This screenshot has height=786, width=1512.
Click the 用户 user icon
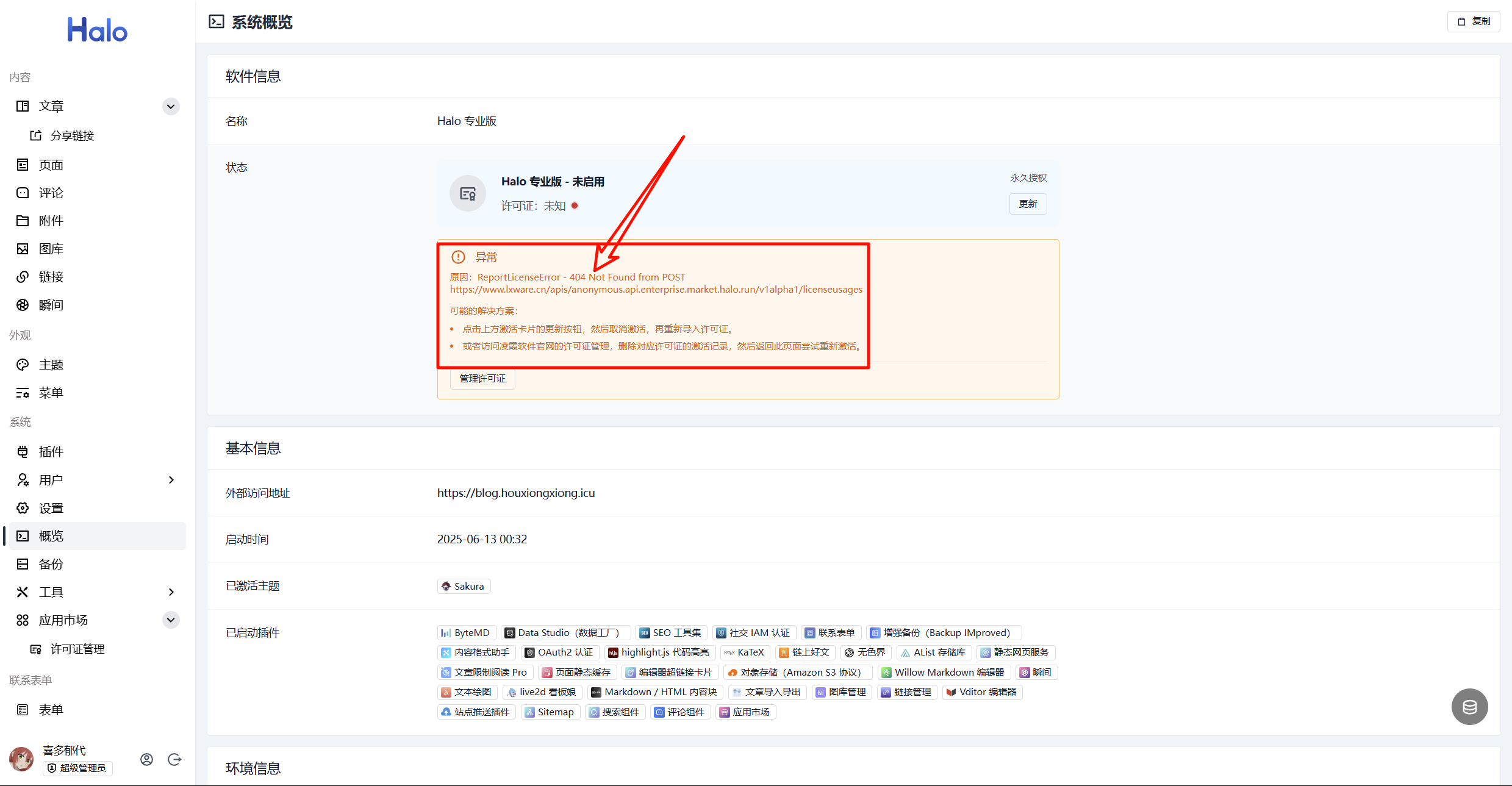(23, 480)
